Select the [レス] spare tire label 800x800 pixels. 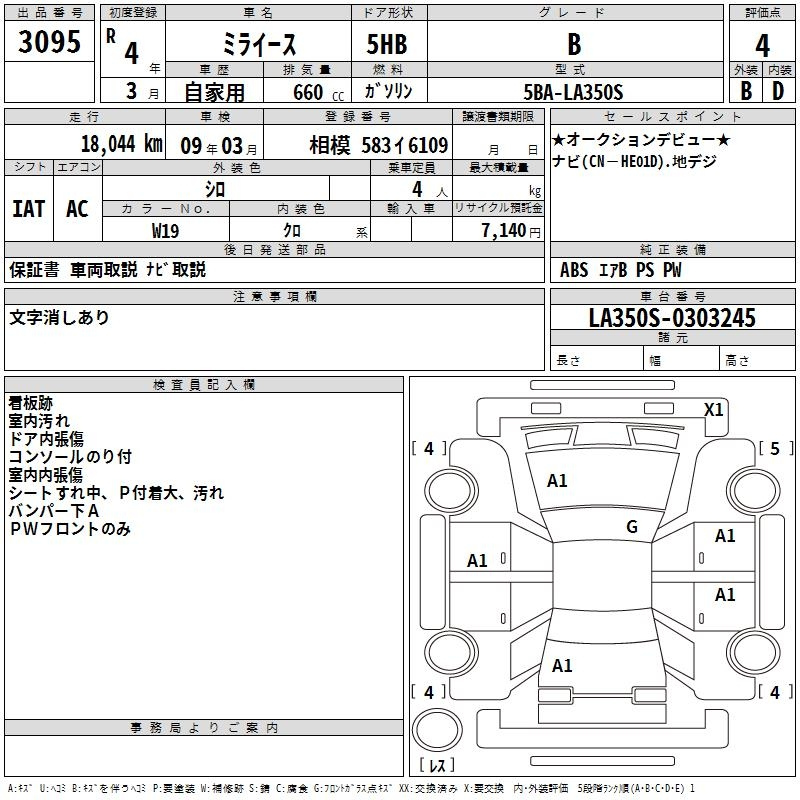(x=437, y=764)
